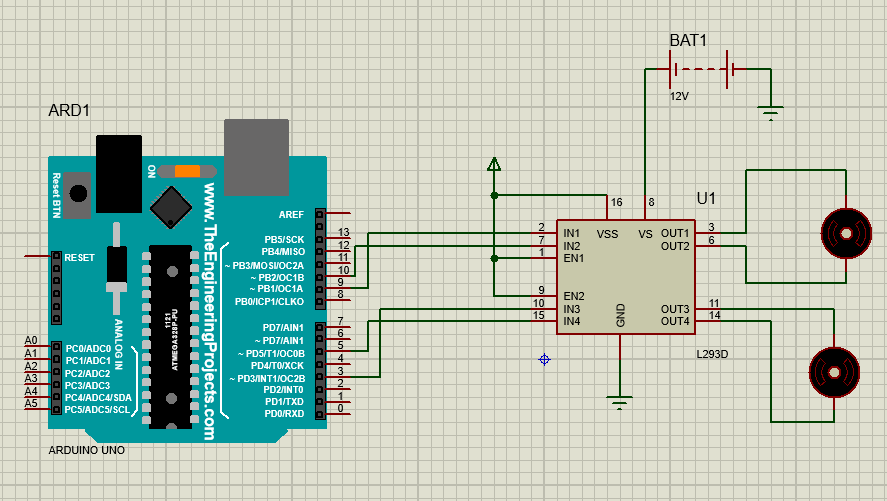This screenshot has width=887, height=501.
Task: Click the wire junction dot at EN1
Action: (494, 258)
